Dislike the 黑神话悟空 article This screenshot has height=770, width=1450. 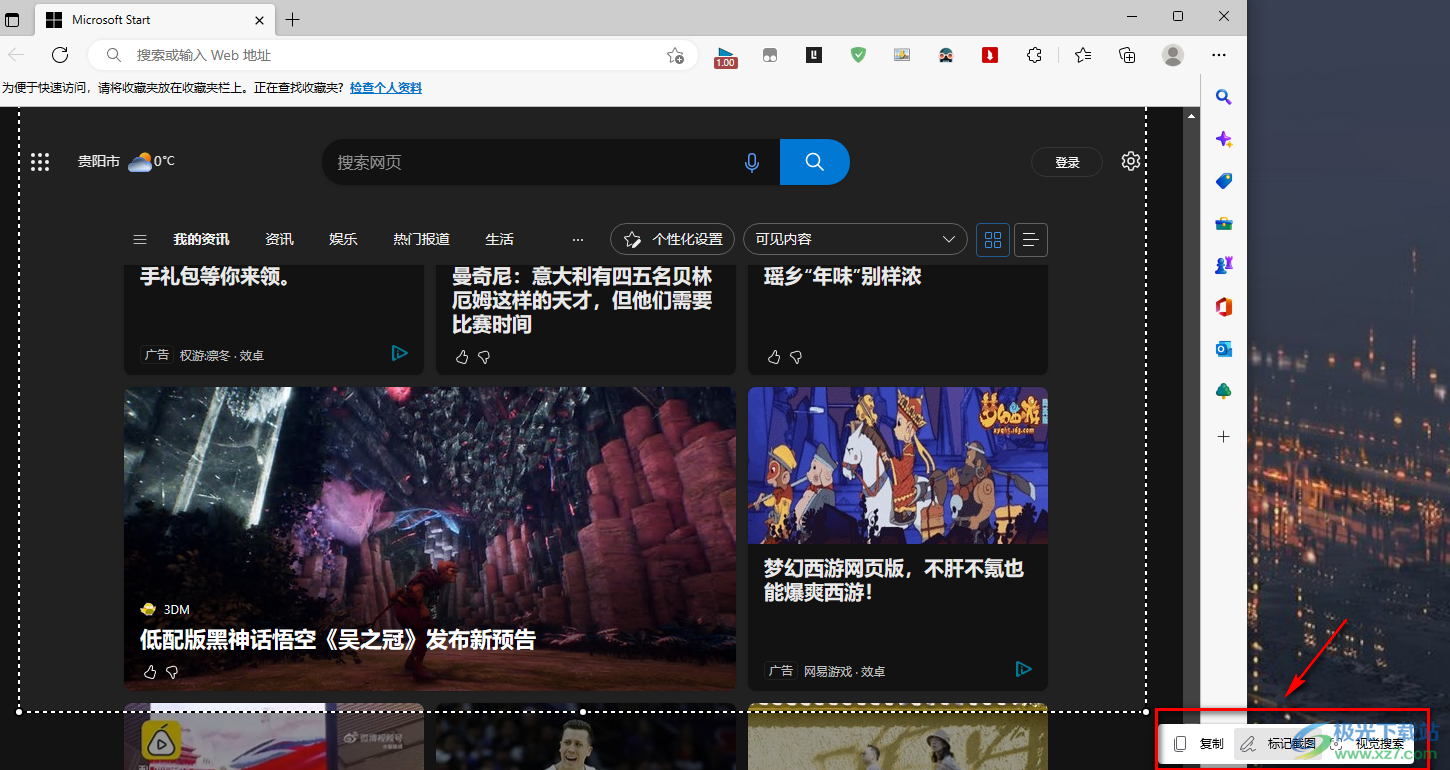(x=172, y=671)
